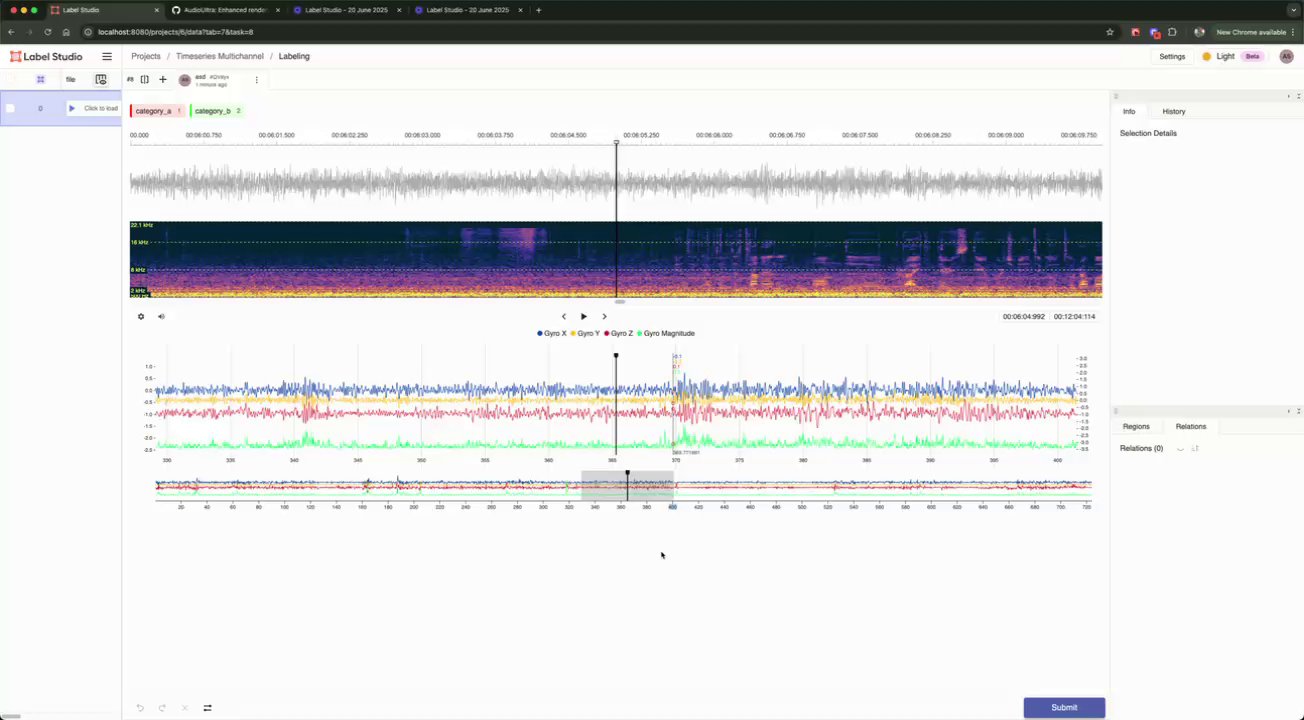The image size is (1304, 720).
Task: Tick the select-all tasks checkbox
Action: tap(11, 79)
